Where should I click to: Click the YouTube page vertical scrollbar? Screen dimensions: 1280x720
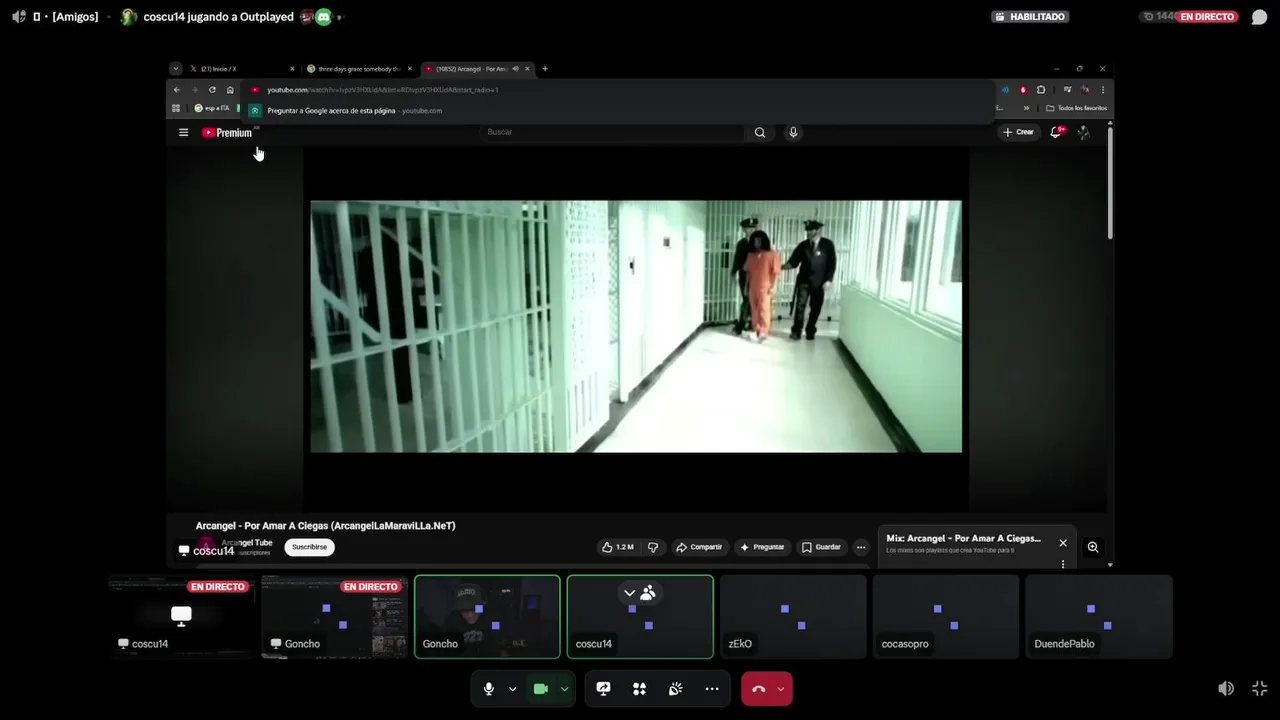[x=1110, y=183]
